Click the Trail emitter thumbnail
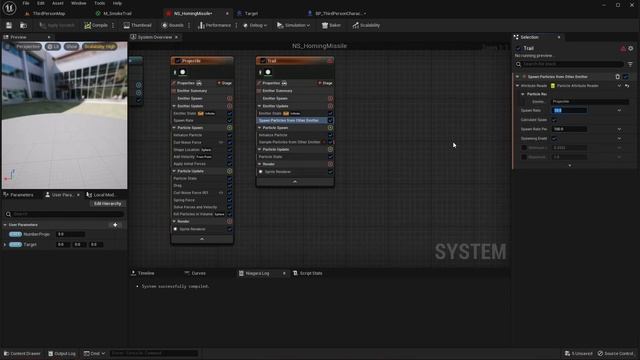Screen dimensions: 640x360 (268, 72)
